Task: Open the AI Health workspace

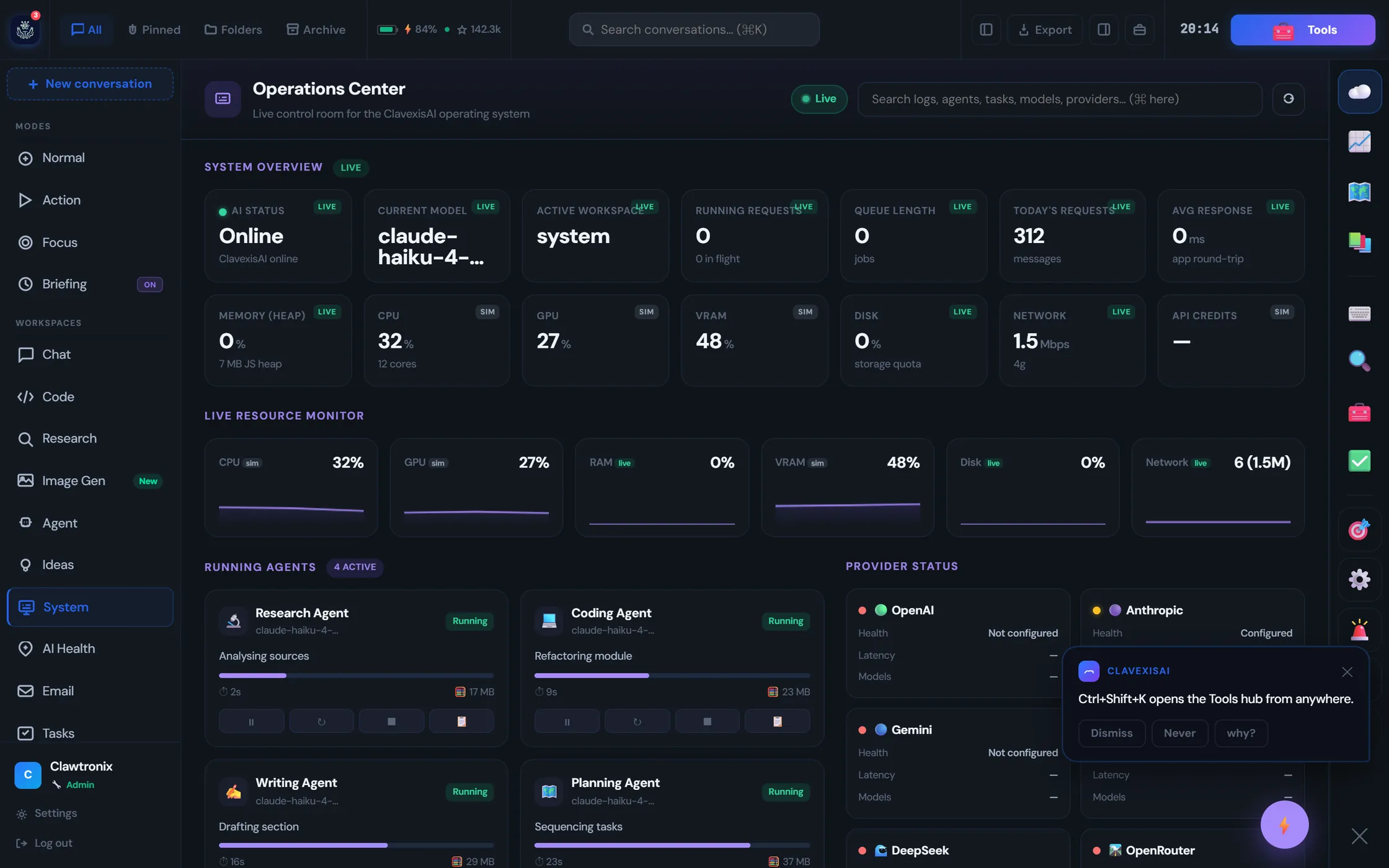Action: pyautogui.click(x=90, y=649)
